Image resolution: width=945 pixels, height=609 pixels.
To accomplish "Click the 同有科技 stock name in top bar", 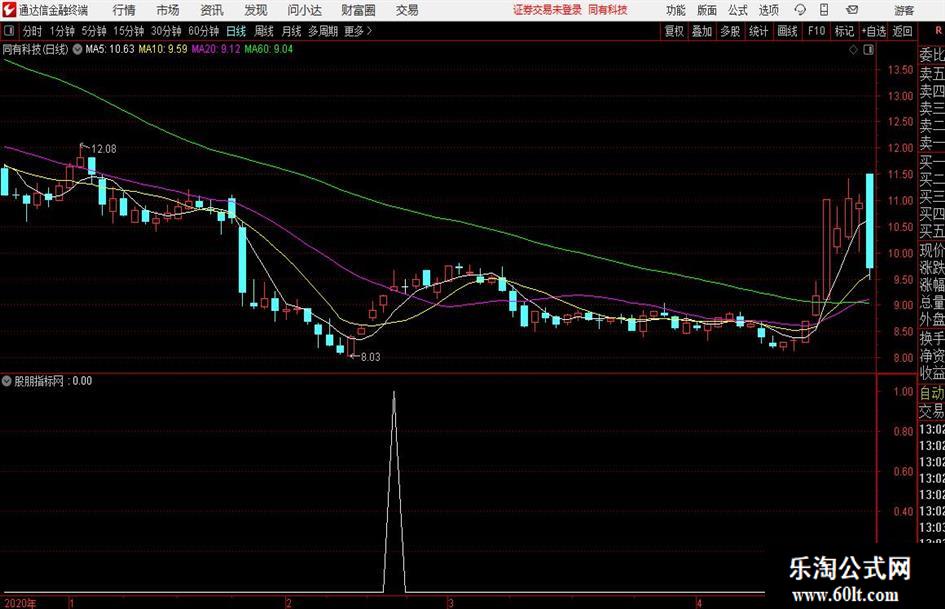I will tap(608, 10).
